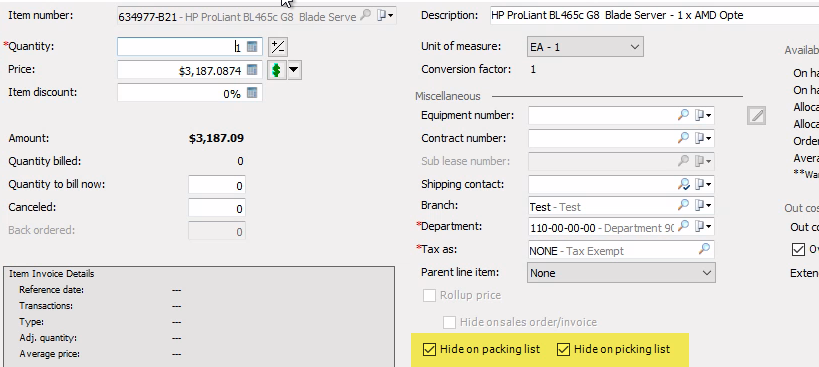Screen dimensions: 819x367
Task: Click the edit pencil icon near Equipment number
Action: (x=756, y=115)
